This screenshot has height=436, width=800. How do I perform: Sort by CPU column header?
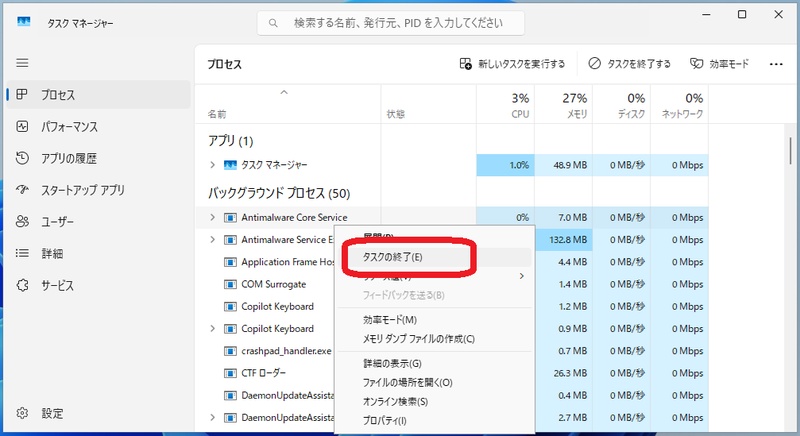(x=506, y=105)
